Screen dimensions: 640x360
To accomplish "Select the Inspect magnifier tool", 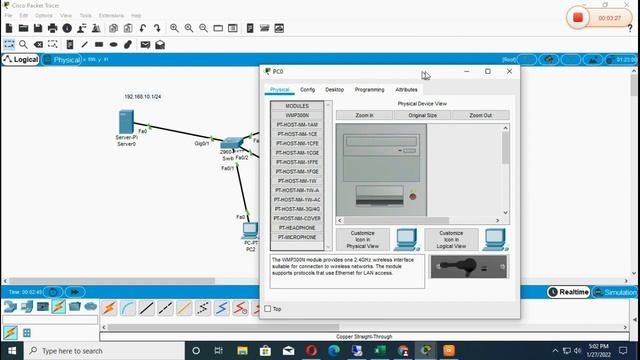I will click(x=23, y=44).
